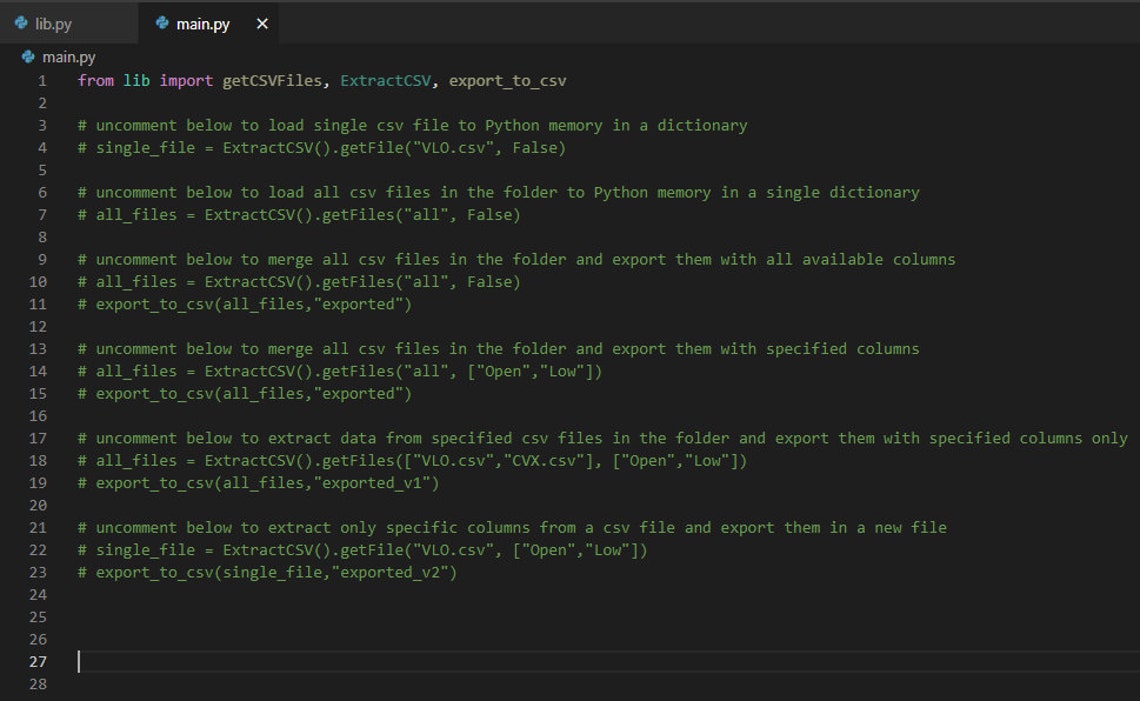Viewport: 1140px width, 701px height.
Task: Click the comment about loading all csv files
Action: pyautogui.click(x=450, y=192)
